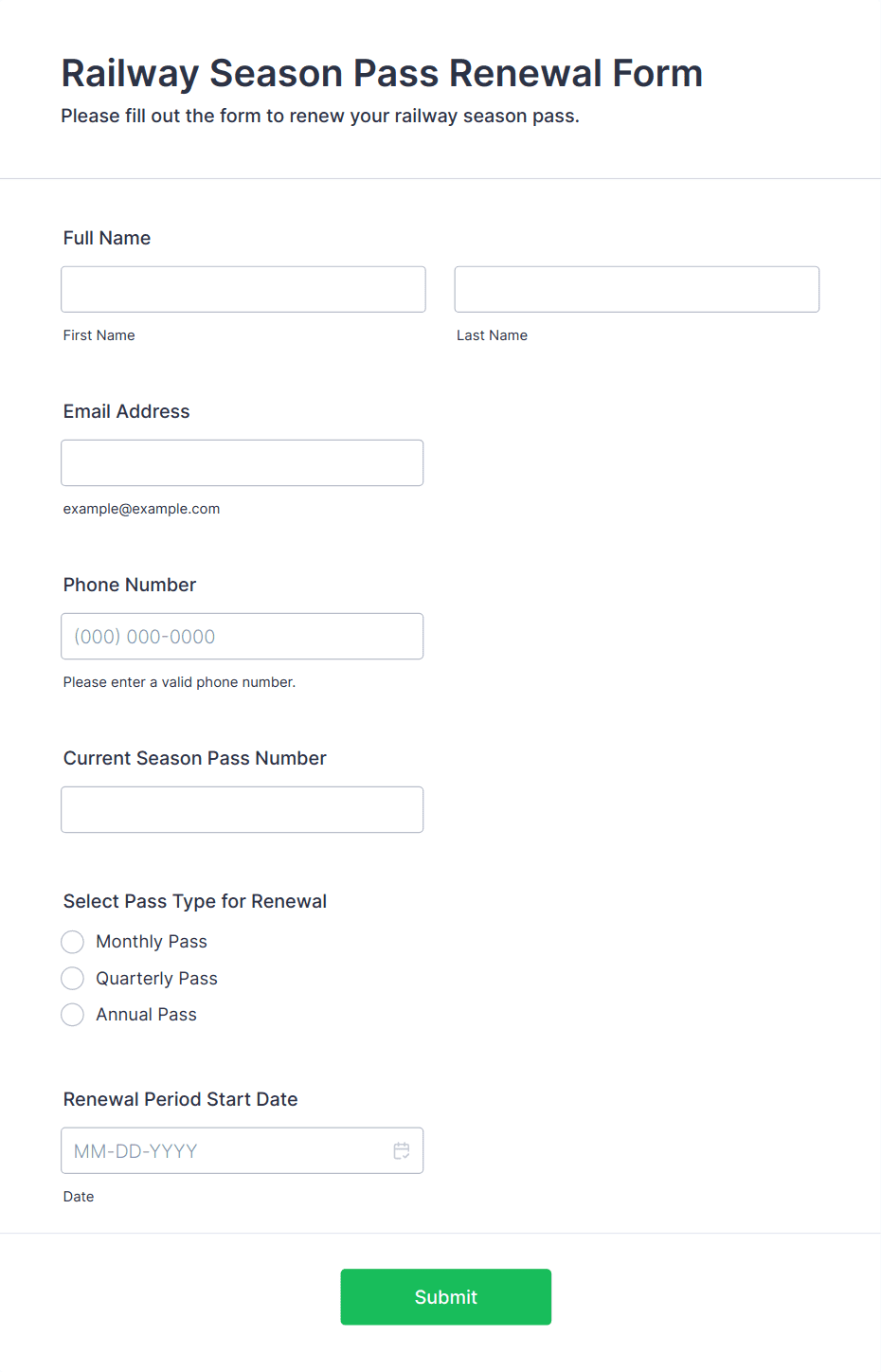
Task: Click the Monthly Pass label text
Action: pos(152,942)
